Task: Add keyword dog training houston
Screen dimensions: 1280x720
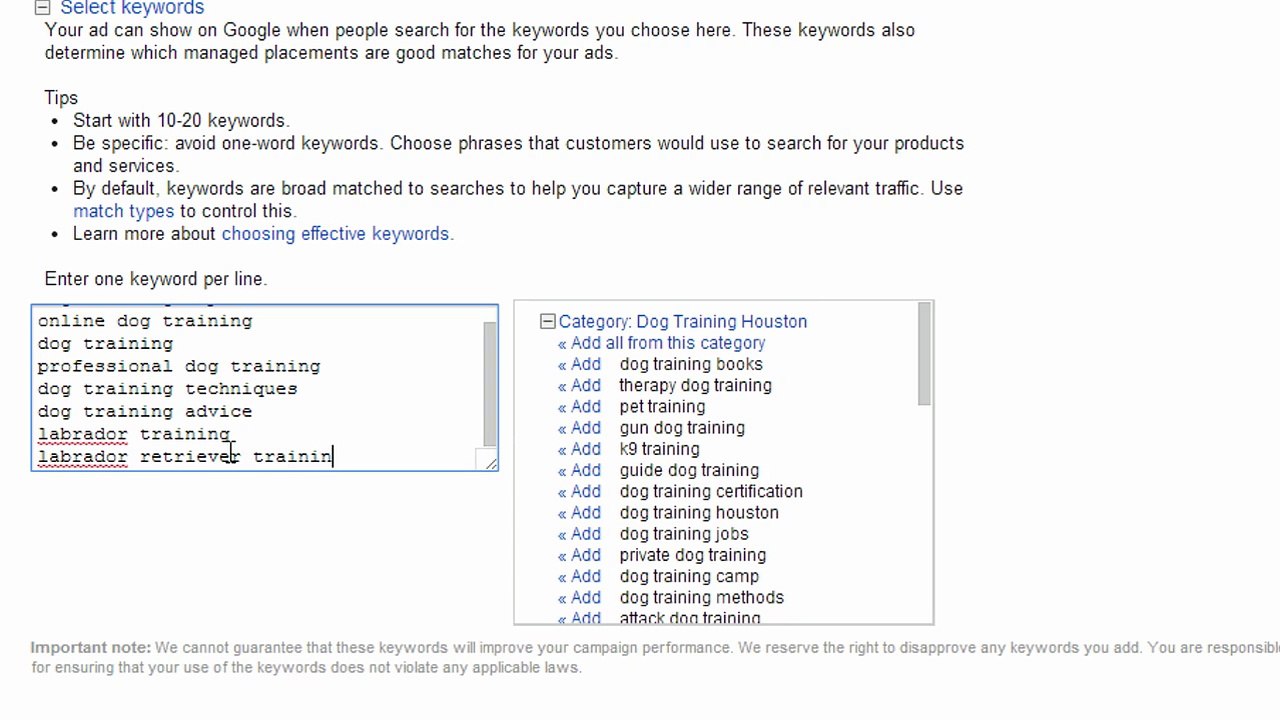Action: coord(579,512)
